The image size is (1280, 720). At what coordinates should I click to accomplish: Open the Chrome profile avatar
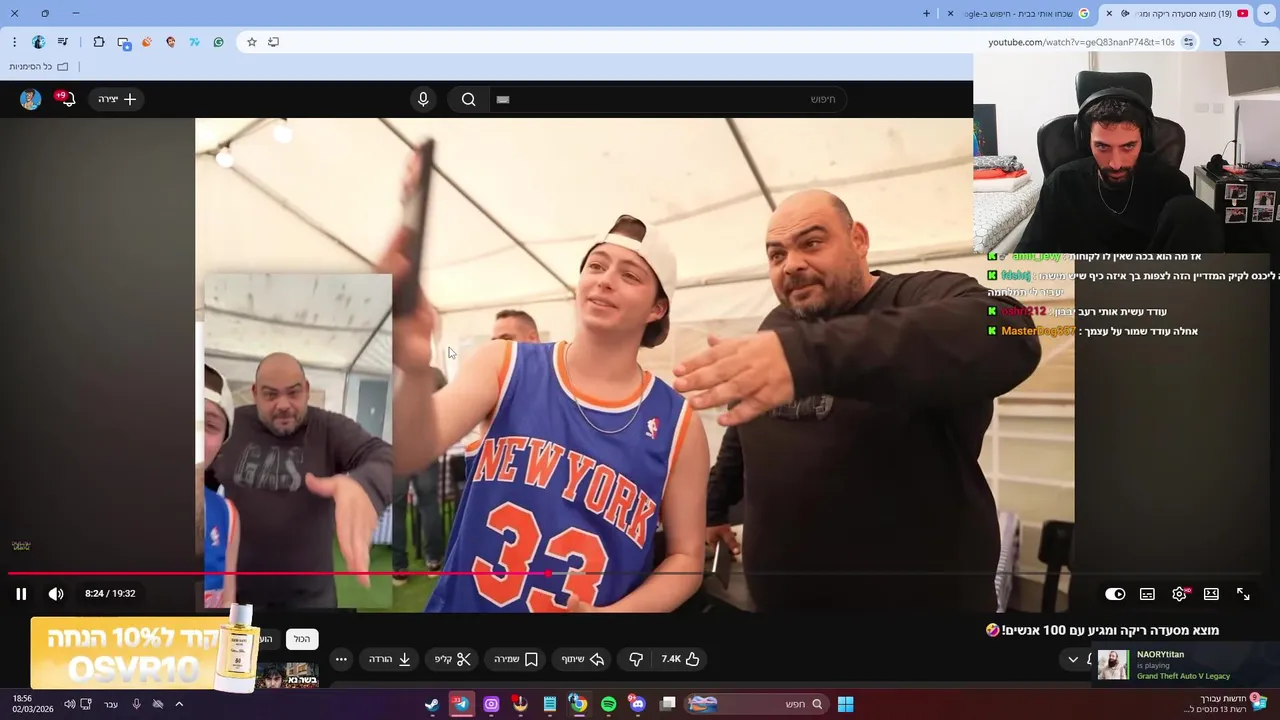point(39,42)
